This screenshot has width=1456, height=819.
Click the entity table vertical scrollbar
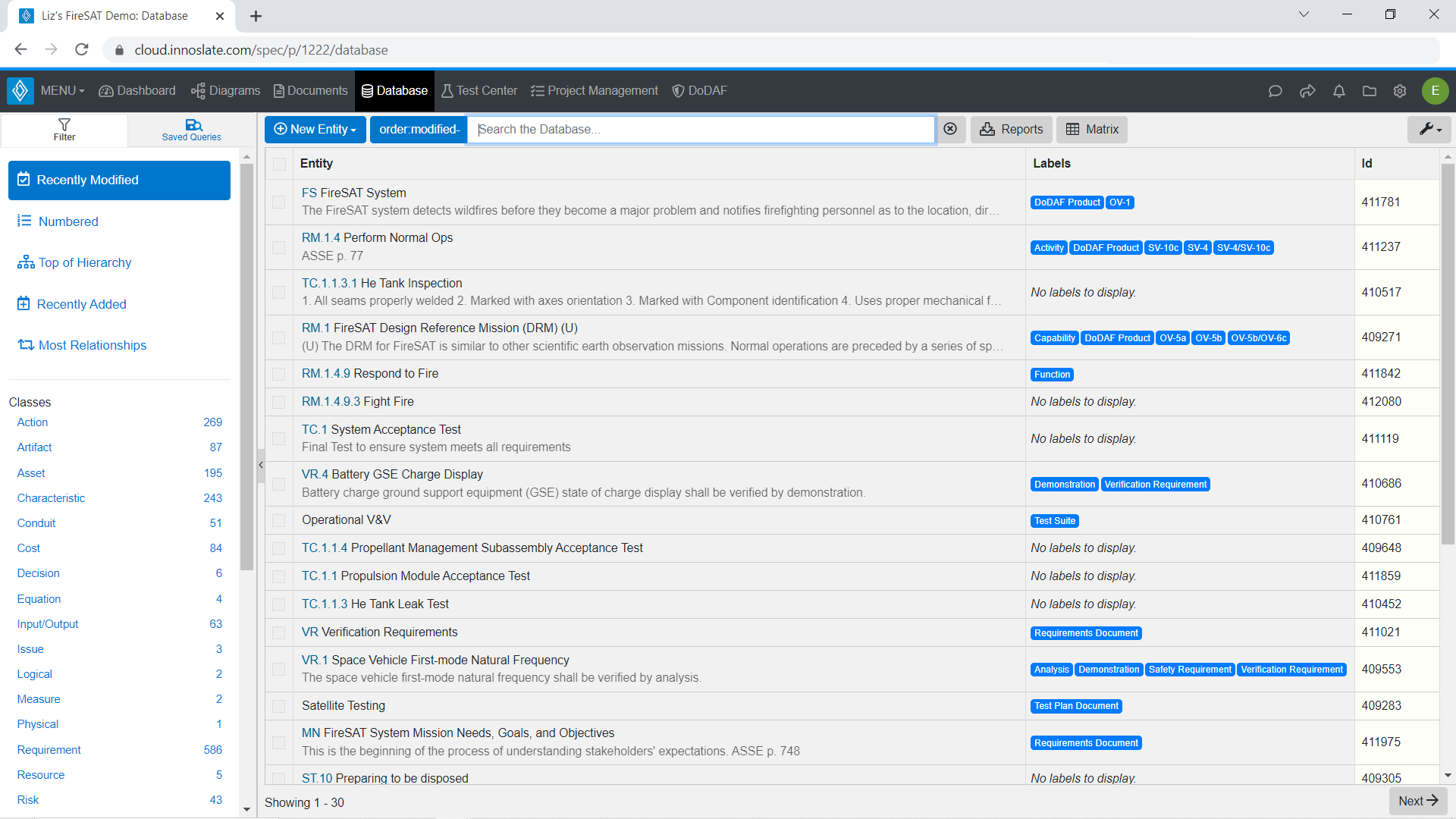pyautogui.click(x=1448, y=353)
